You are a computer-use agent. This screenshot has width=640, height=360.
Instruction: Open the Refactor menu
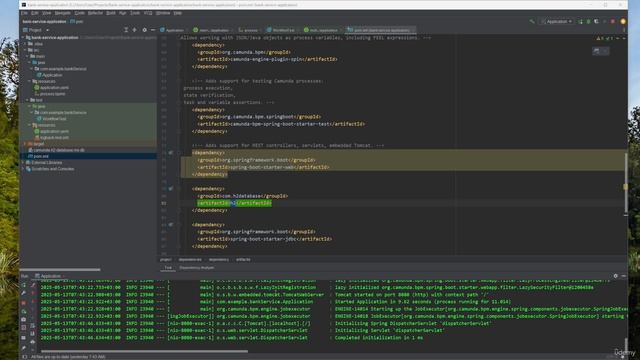95,13
